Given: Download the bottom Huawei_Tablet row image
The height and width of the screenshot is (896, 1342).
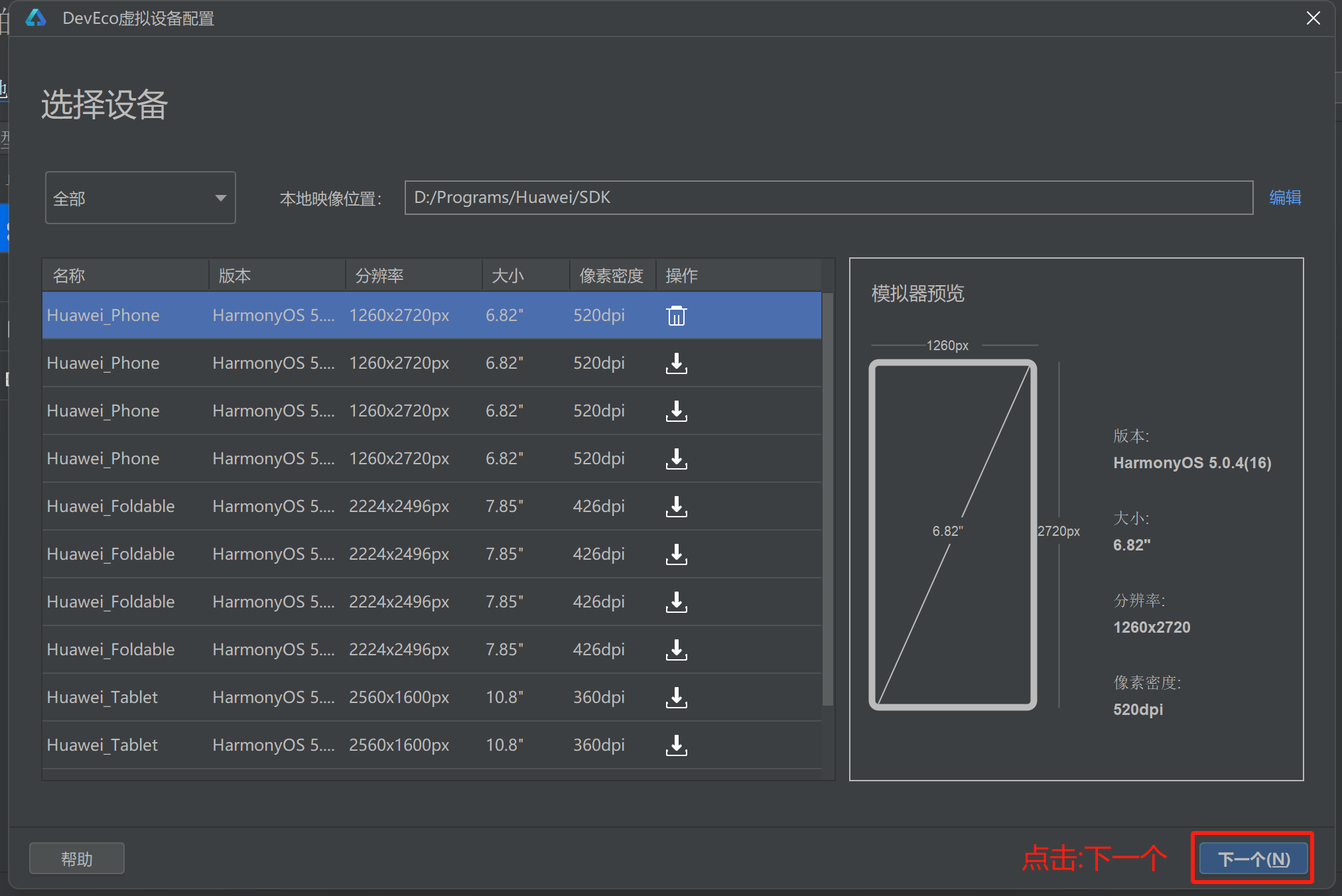Looking at the screenshot, I should coord(676,745).
